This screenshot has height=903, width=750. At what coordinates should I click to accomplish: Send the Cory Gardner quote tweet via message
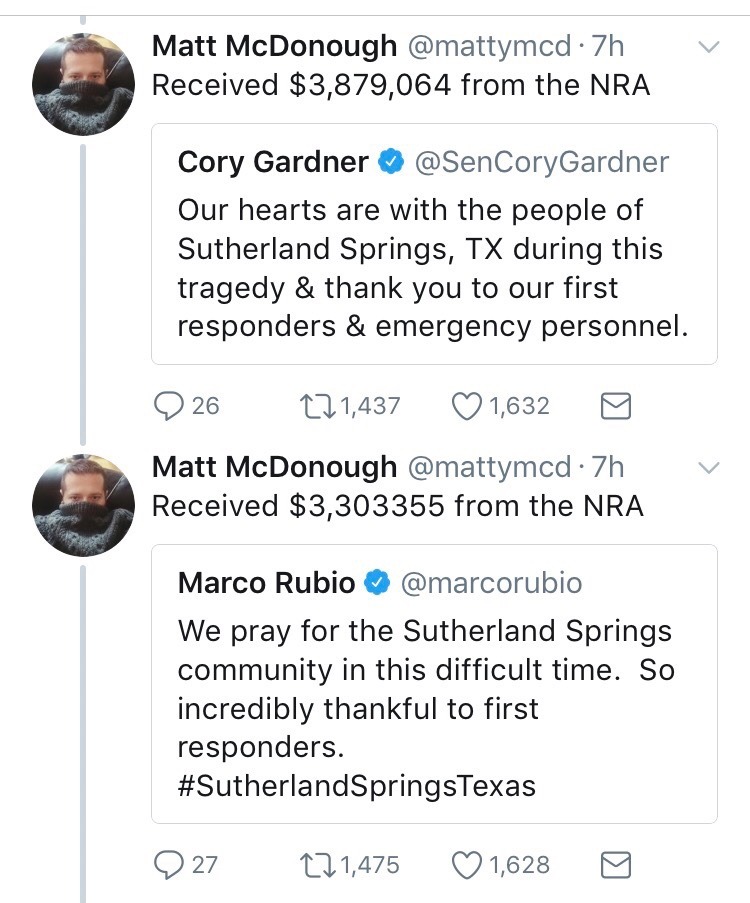[x=615, y=405]
